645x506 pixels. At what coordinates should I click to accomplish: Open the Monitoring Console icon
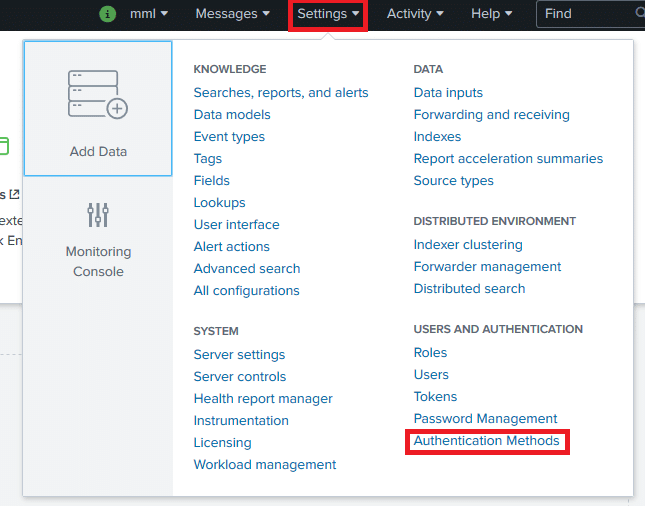click(x=98, y=215)
